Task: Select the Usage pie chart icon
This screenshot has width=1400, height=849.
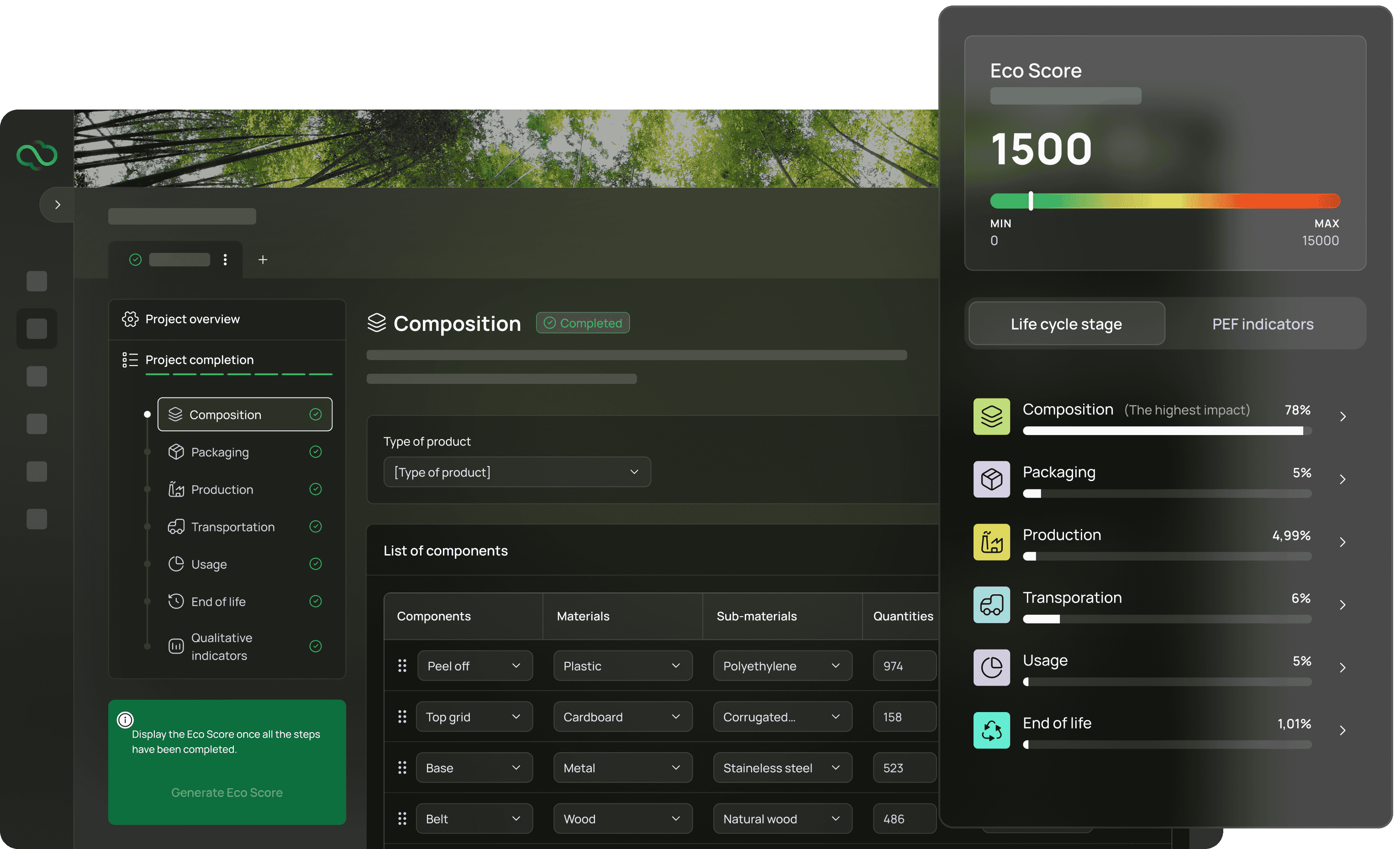Action: (175, 564)
